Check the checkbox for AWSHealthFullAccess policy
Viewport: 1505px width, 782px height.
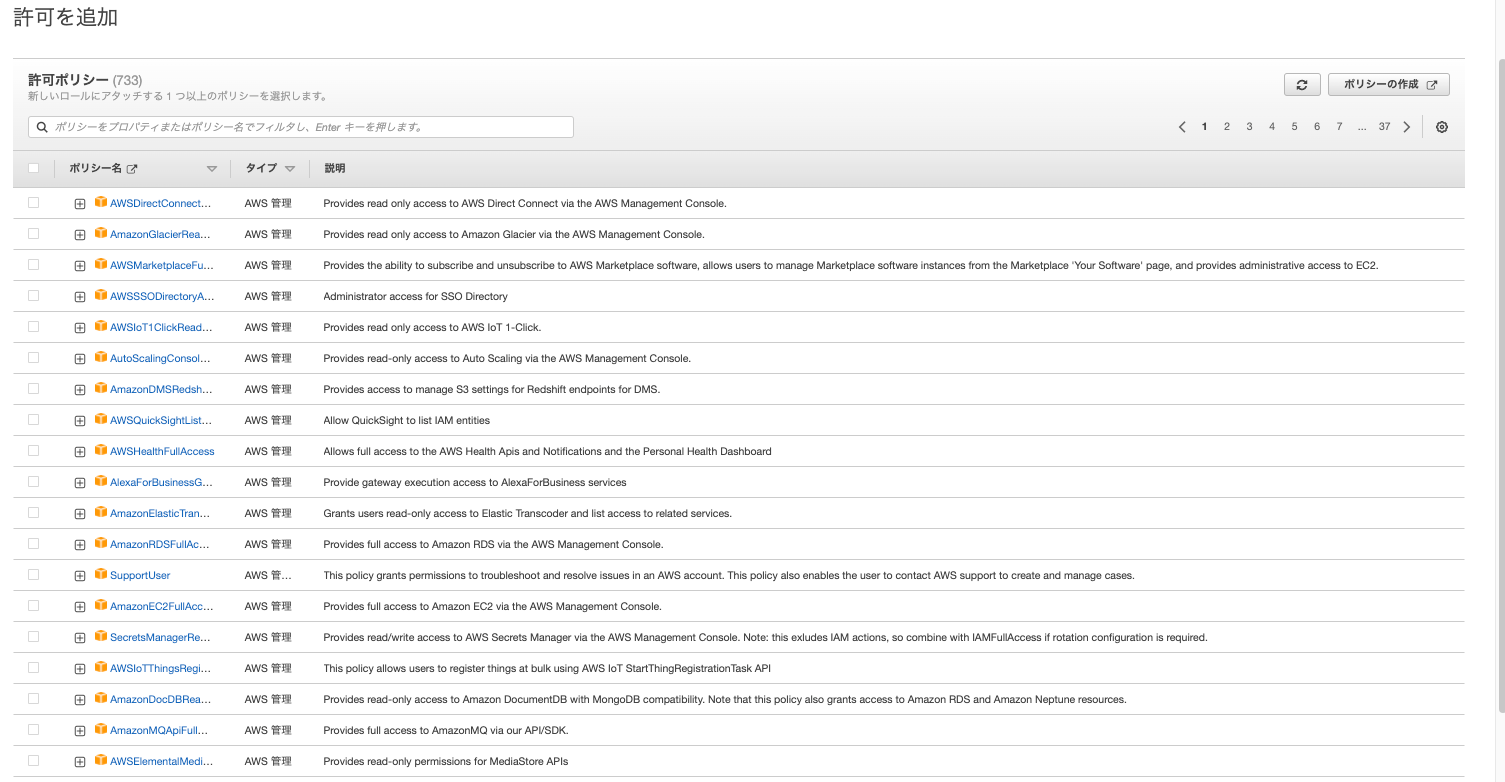point(33,451)
